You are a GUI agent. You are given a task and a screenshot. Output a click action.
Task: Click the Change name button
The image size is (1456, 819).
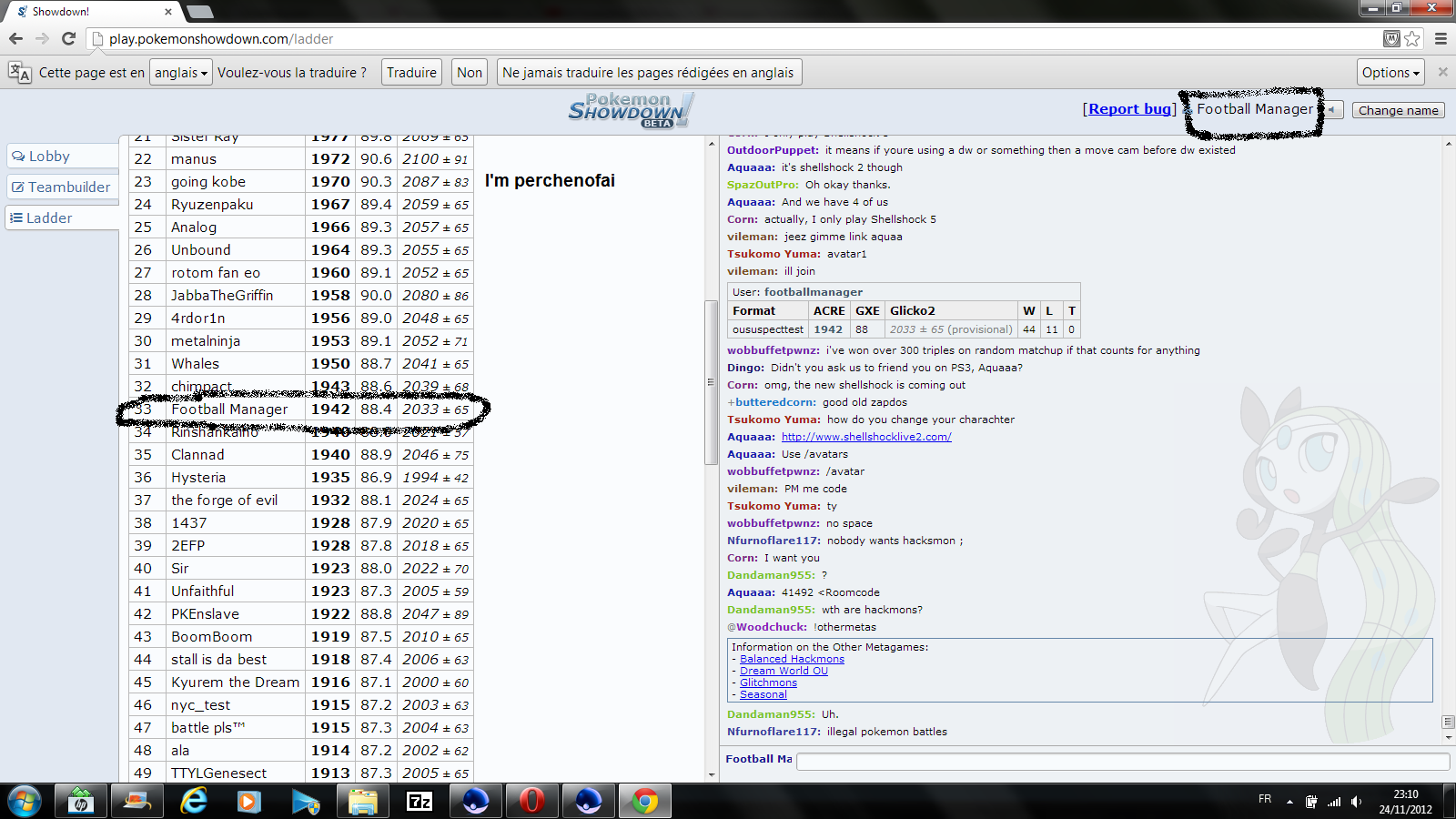click(x=1399, y=110)
